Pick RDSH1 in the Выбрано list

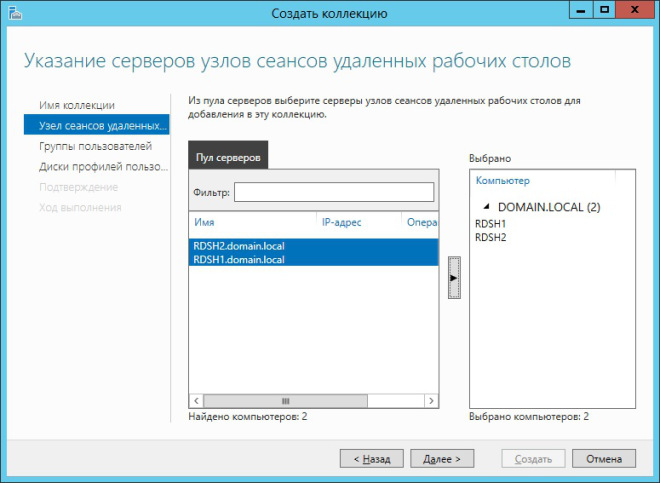click(491, 225)
